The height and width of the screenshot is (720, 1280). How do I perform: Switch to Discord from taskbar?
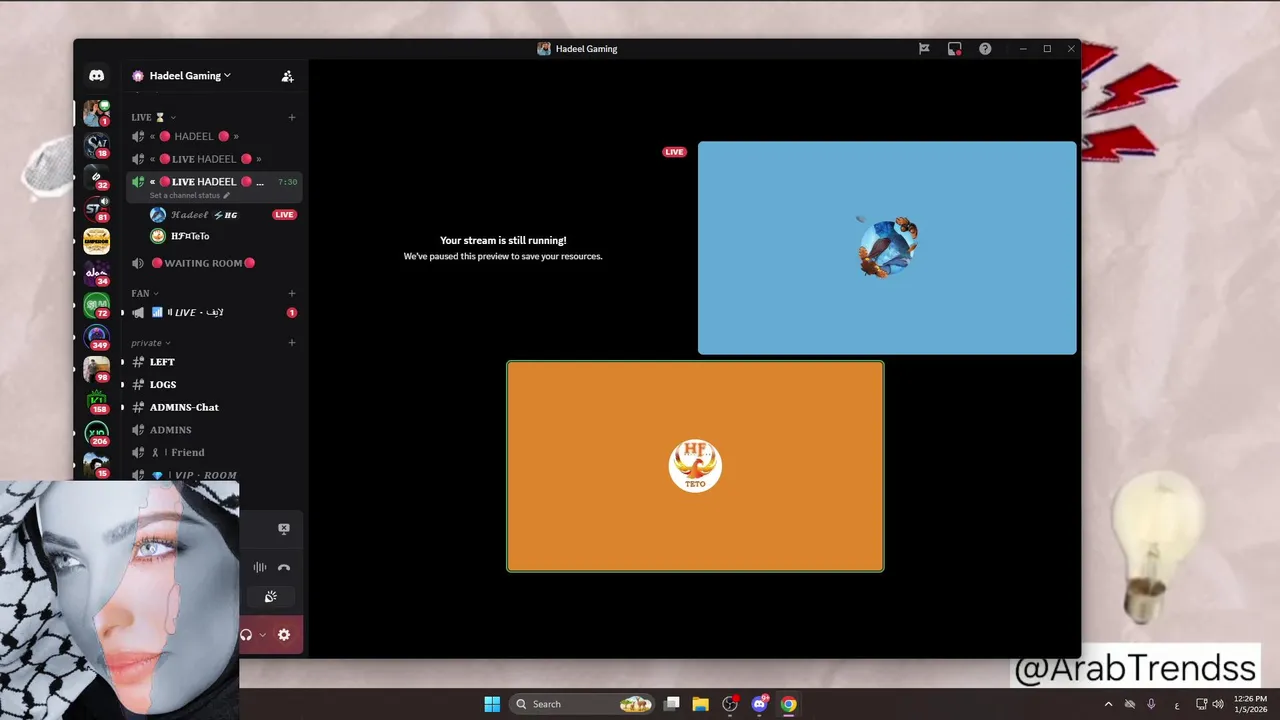(x=759, y=704)
